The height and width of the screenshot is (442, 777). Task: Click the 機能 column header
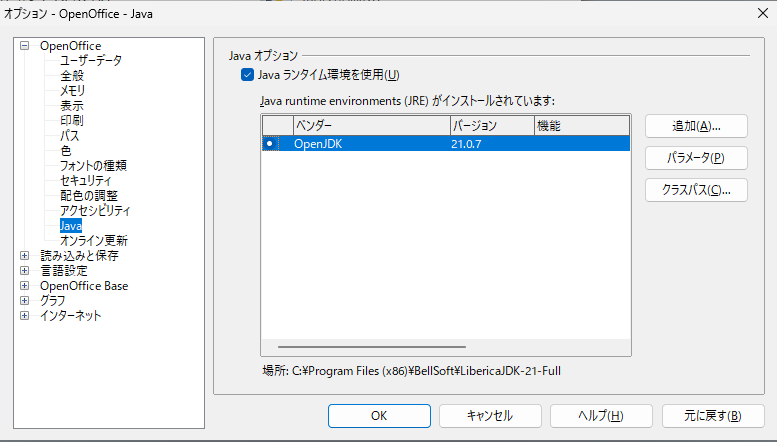pos(582,126)
